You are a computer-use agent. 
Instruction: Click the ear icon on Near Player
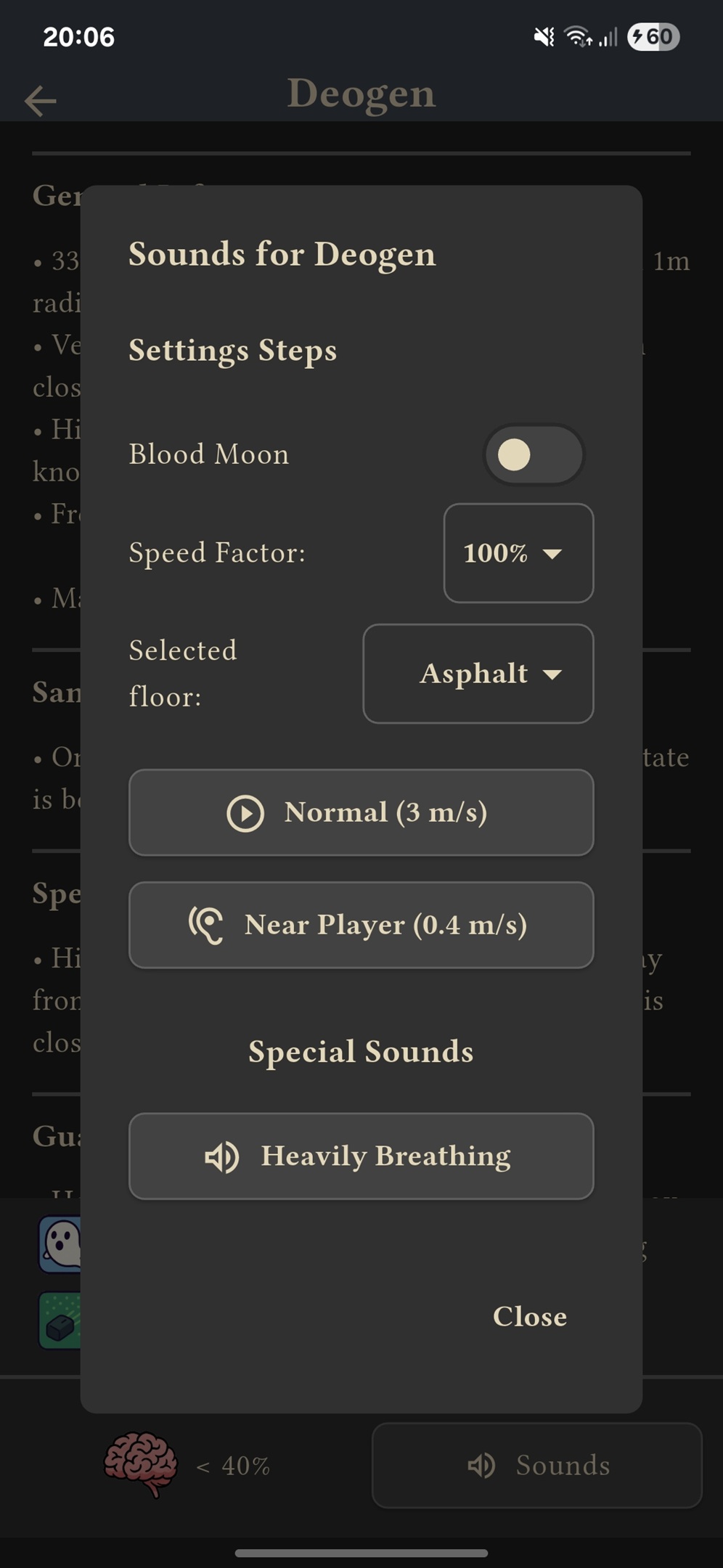[x=205, y=926]
